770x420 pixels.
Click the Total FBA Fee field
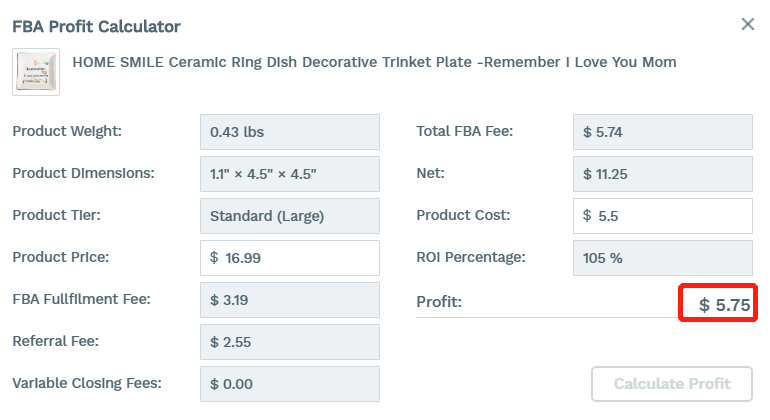pos(662,132)
